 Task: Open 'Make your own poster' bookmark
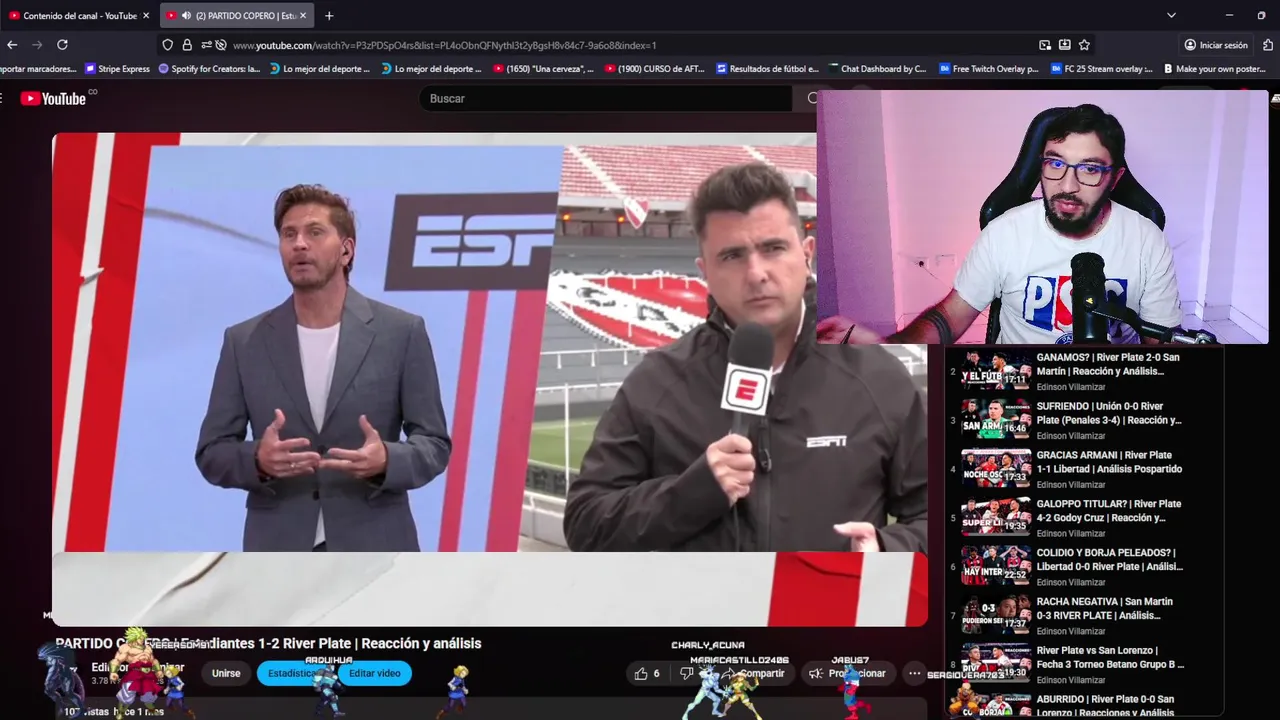pyautogui.click(x=1213, y=69)
